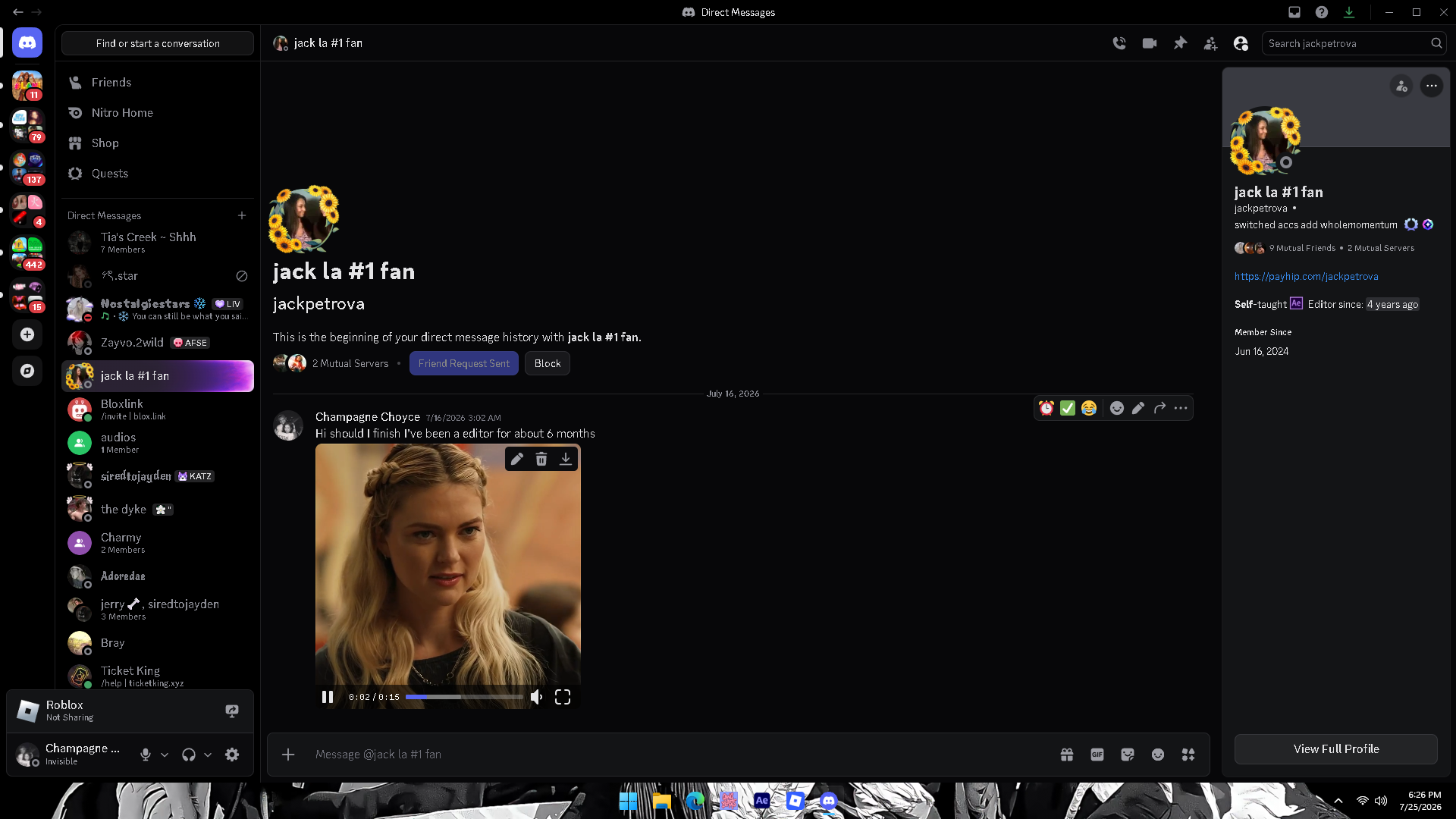This screenshot has height=819, width=1456.
Task: Open the sticker picker
Action: click(x=1128, y=755)
